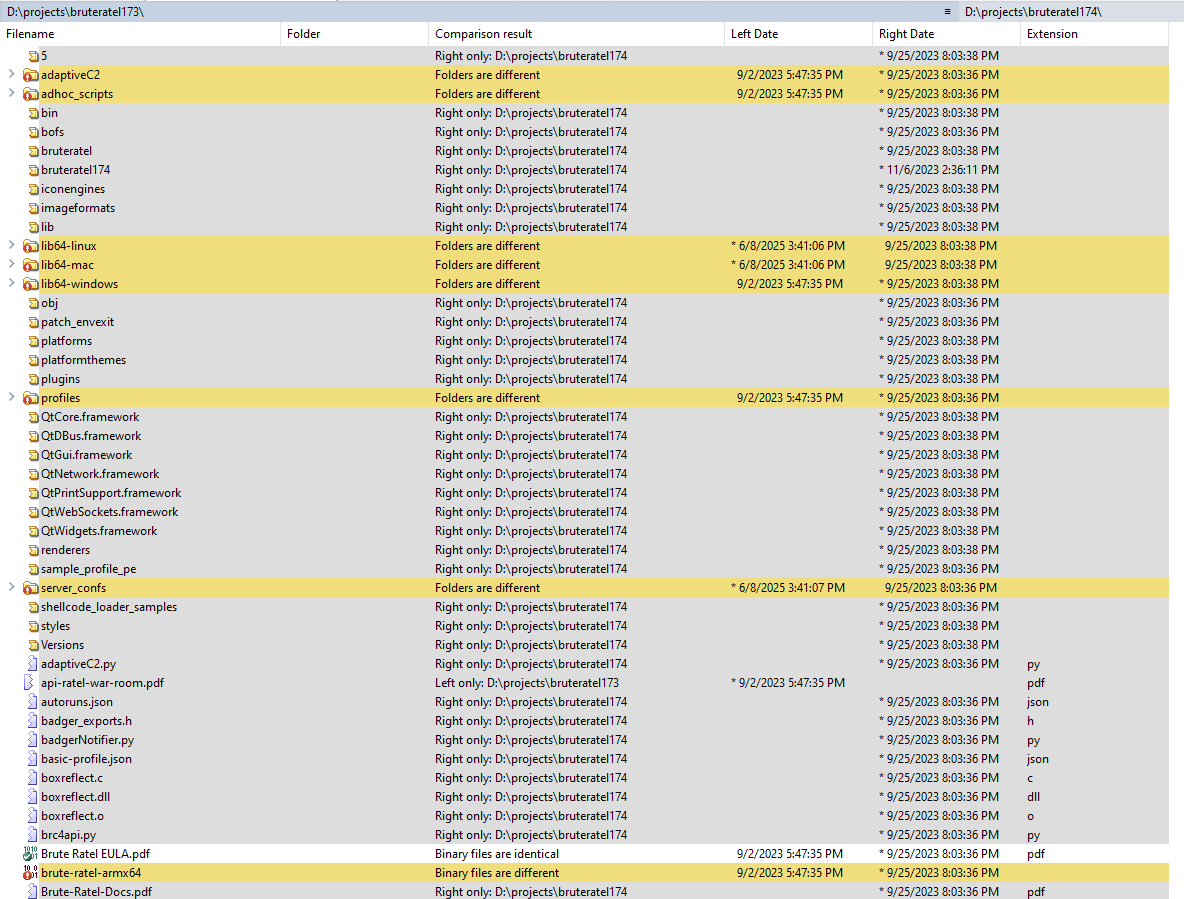Click the folder icon for item 5
Image resolution: width=1184 pixels, height=899 pixels.
click(33, 56)
